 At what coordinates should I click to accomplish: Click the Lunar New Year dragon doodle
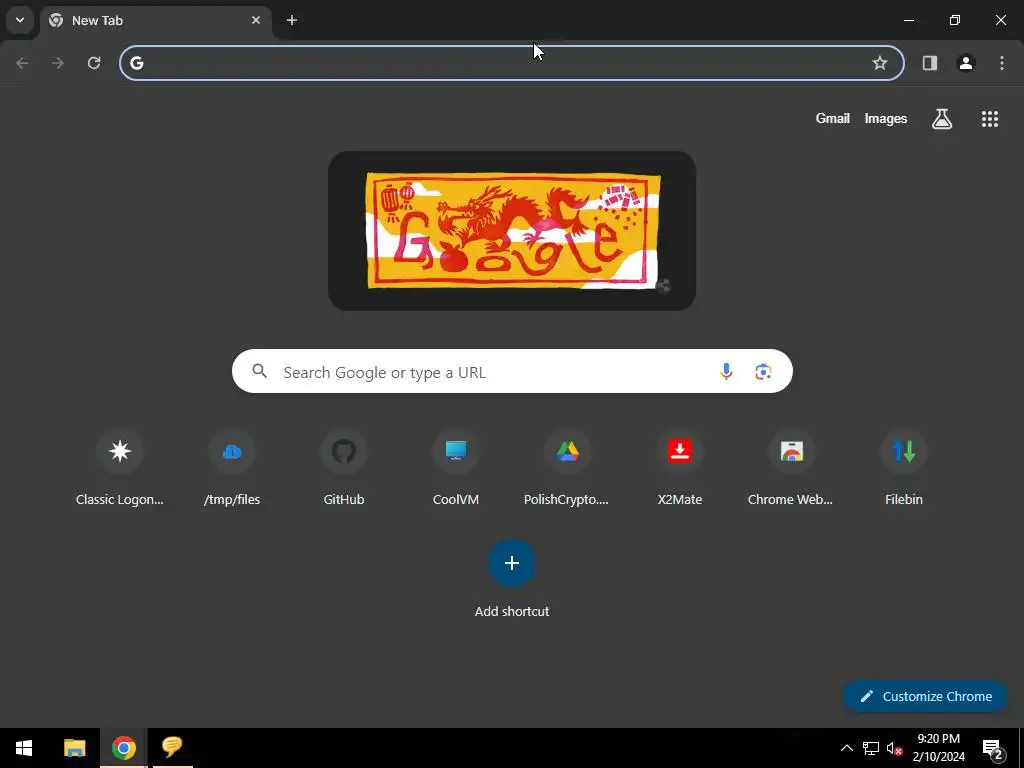pos(512,231)
